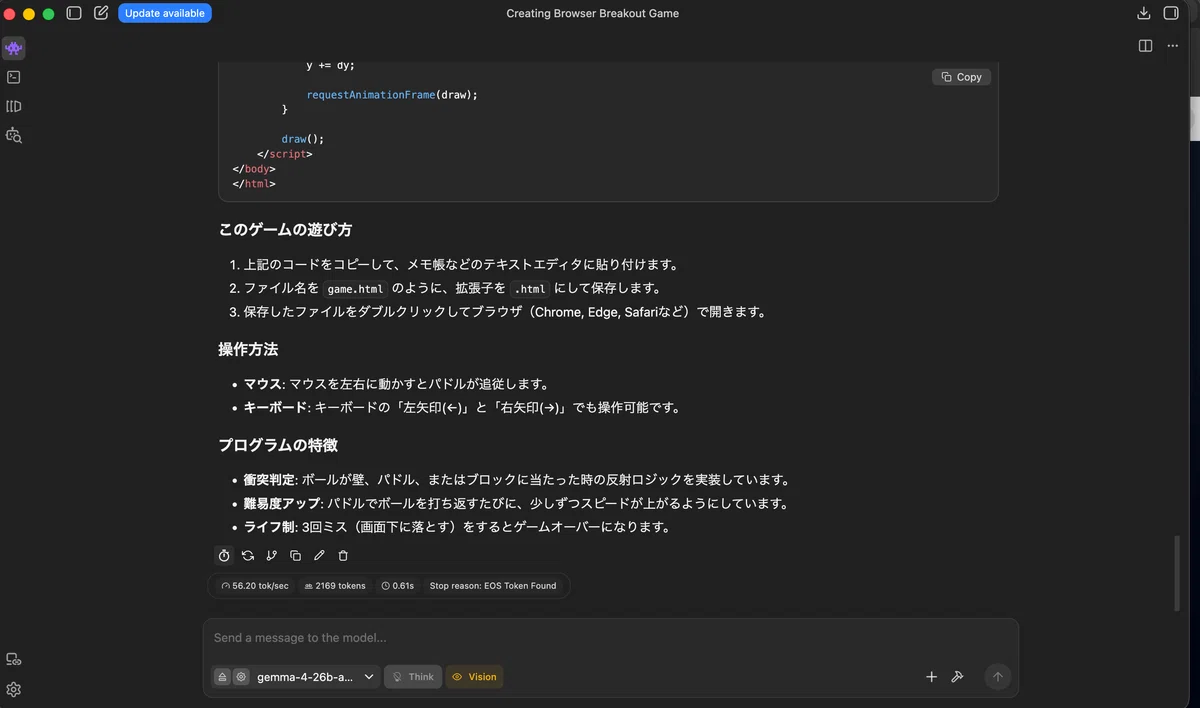
Task: Focus the Send a message to the model field
Action: click(x=610, y=638)
